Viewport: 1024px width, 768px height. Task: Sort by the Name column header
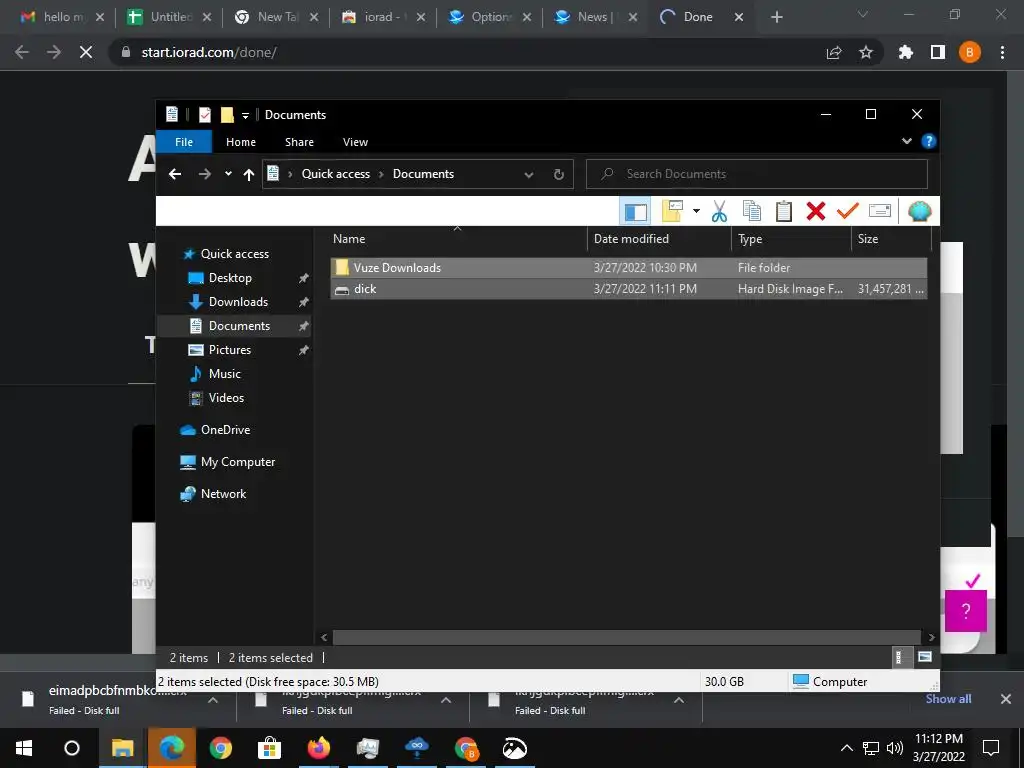click(457, 239)
